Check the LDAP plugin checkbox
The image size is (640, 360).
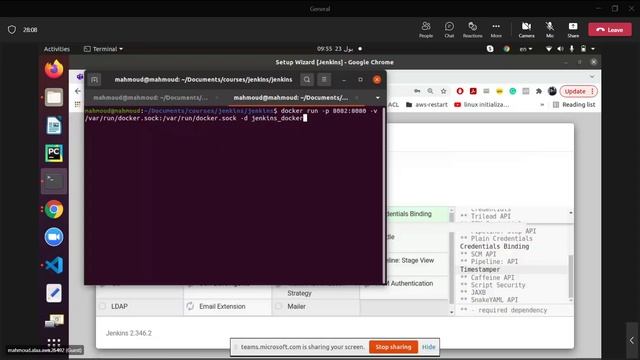coord(103,306)
